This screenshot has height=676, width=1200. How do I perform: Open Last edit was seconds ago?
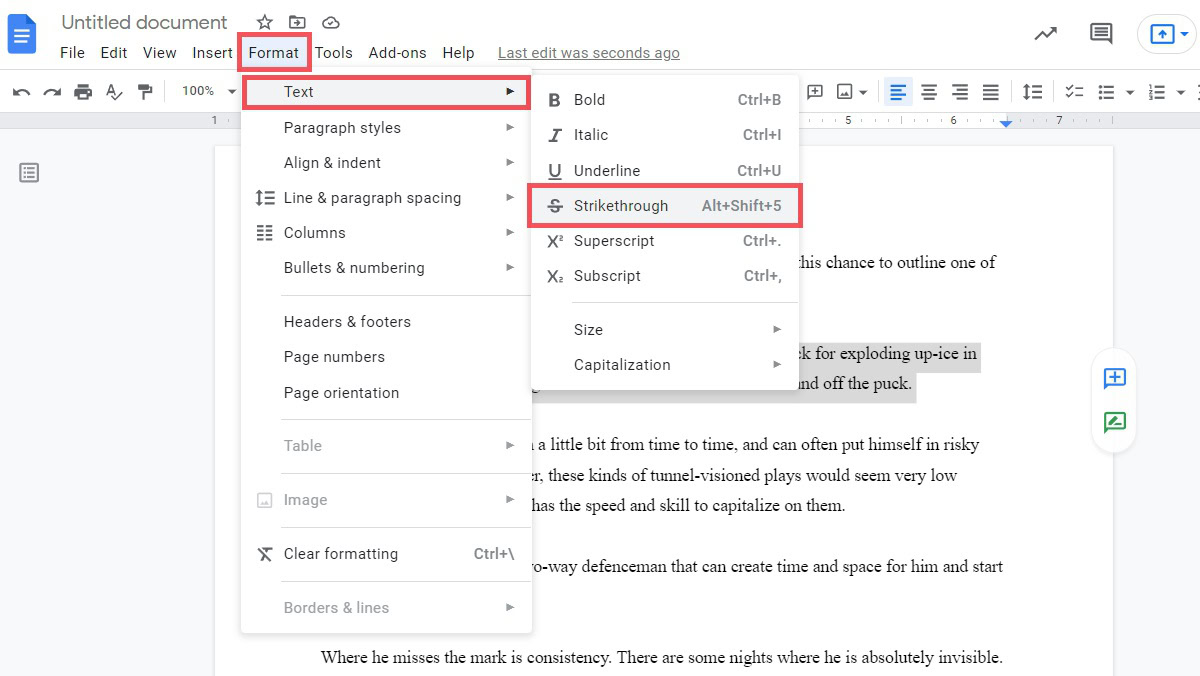[x=588, y=52]
